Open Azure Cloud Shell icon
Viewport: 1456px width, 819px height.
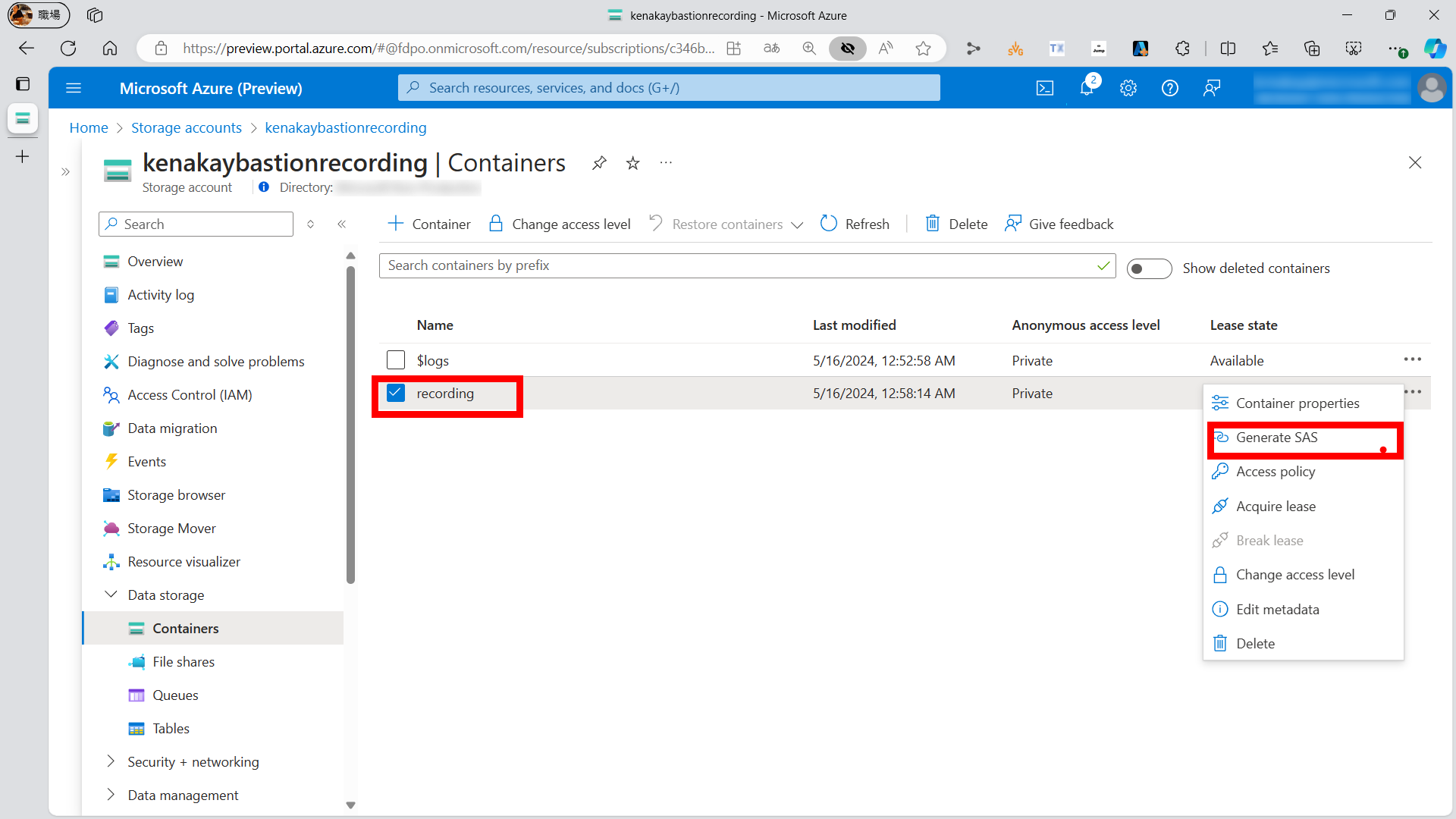pyautogui.click(x=1045, y=88)
